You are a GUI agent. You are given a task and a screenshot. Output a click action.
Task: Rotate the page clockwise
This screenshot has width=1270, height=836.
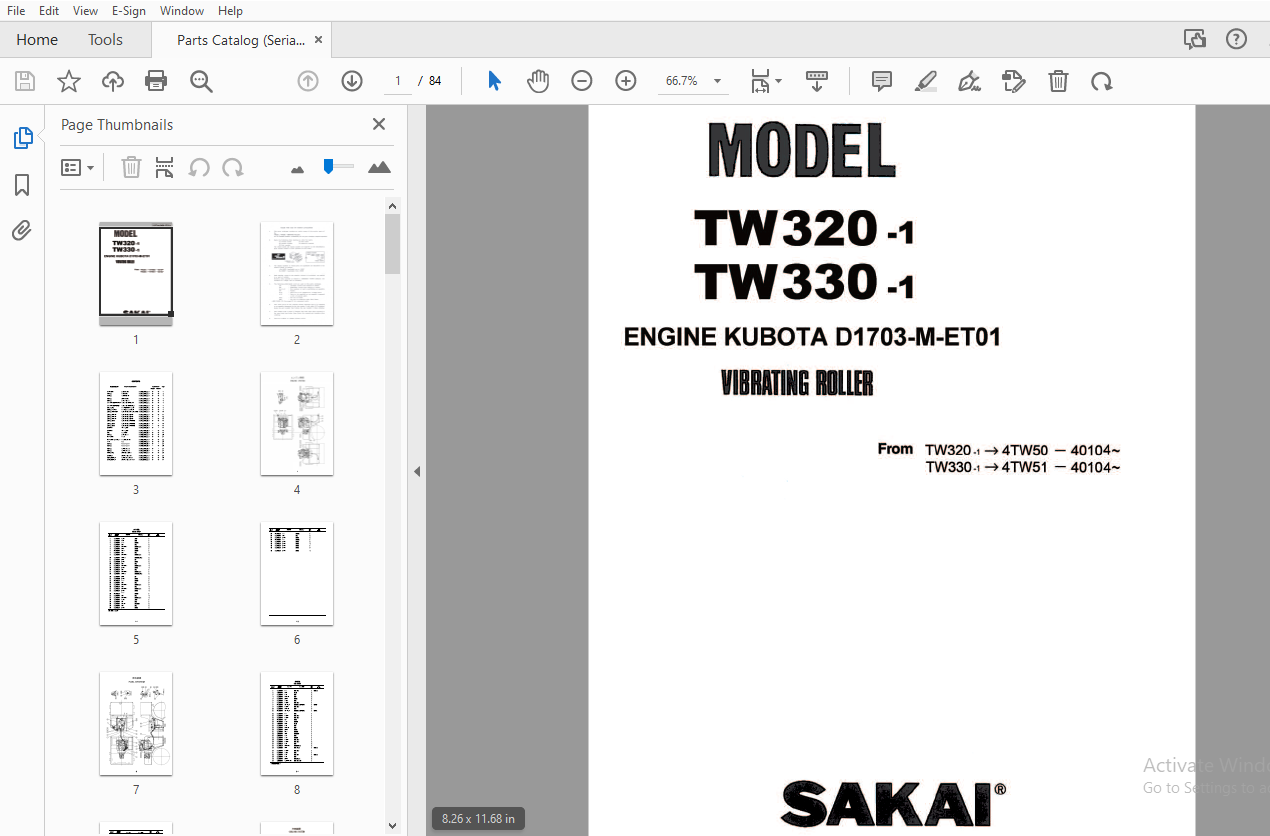pyautogui.click(x=1102, y=81)
